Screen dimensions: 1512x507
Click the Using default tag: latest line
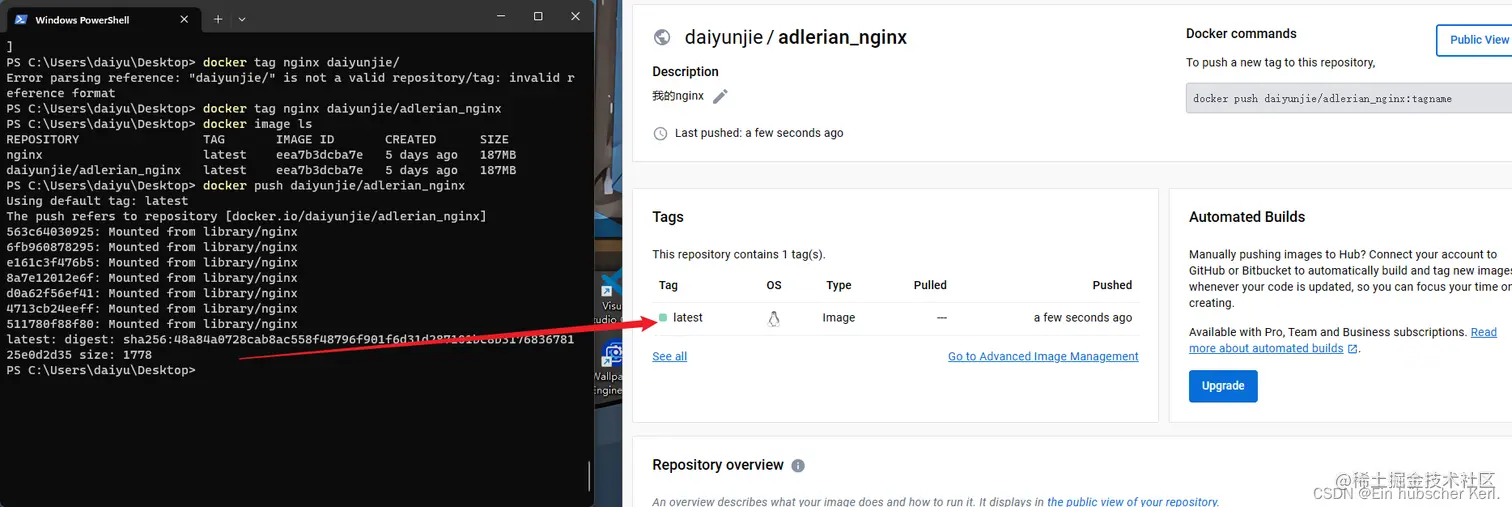[x=97, y=201]
